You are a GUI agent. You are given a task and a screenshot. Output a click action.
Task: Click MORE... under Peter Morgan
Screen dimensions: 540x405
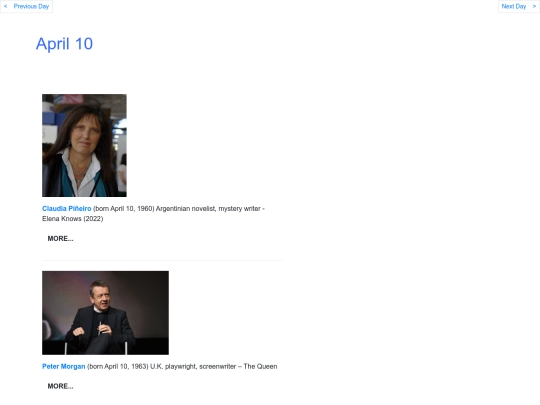pyautogui.click(x=60, y=386)
